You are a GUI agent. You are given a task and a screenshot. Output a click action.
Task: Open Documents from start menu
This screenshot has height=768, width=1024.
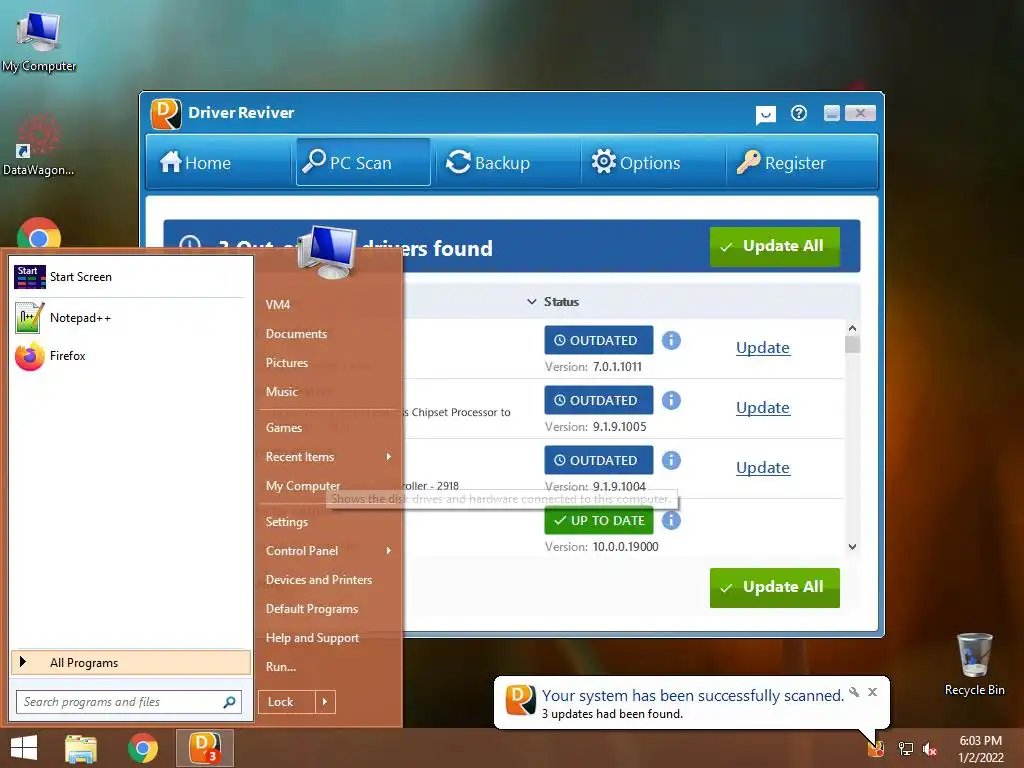pyautogui.click(x=296, y=334)
